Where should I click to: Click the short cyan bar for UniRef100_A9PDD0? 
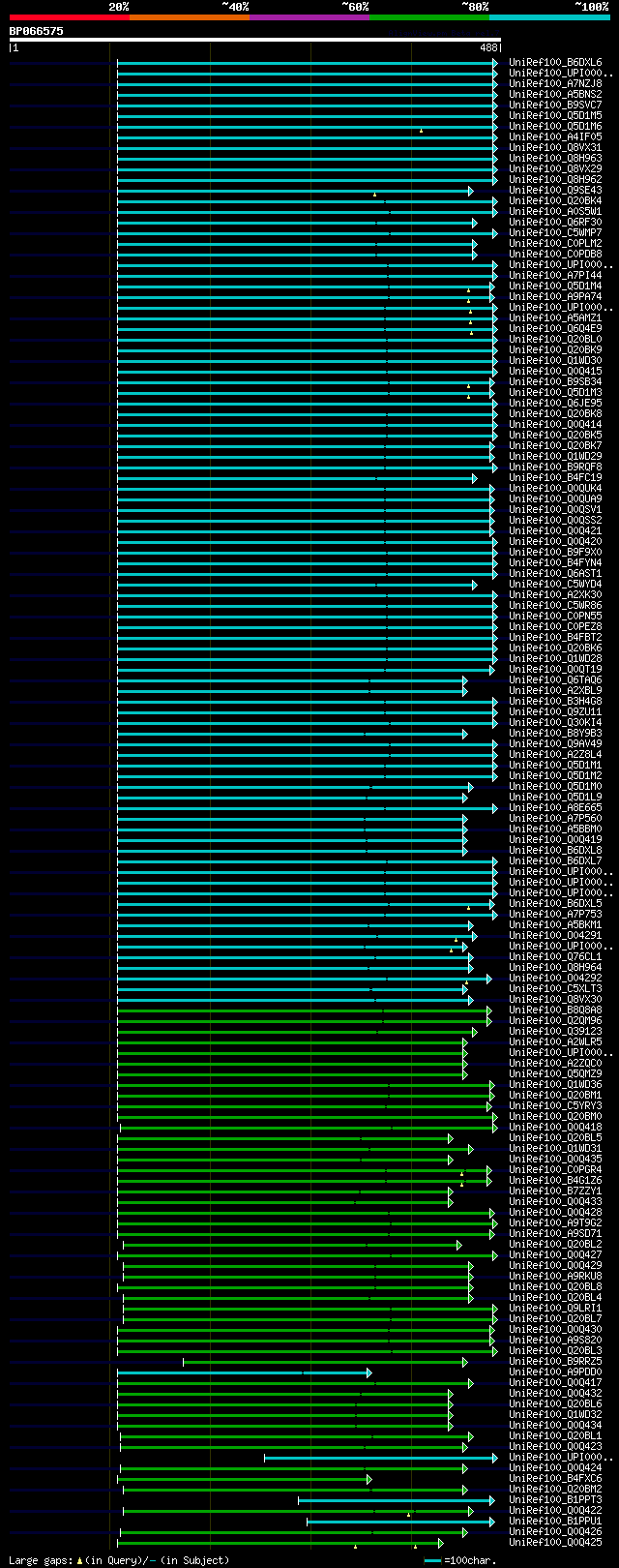[x=243, y=1372]
